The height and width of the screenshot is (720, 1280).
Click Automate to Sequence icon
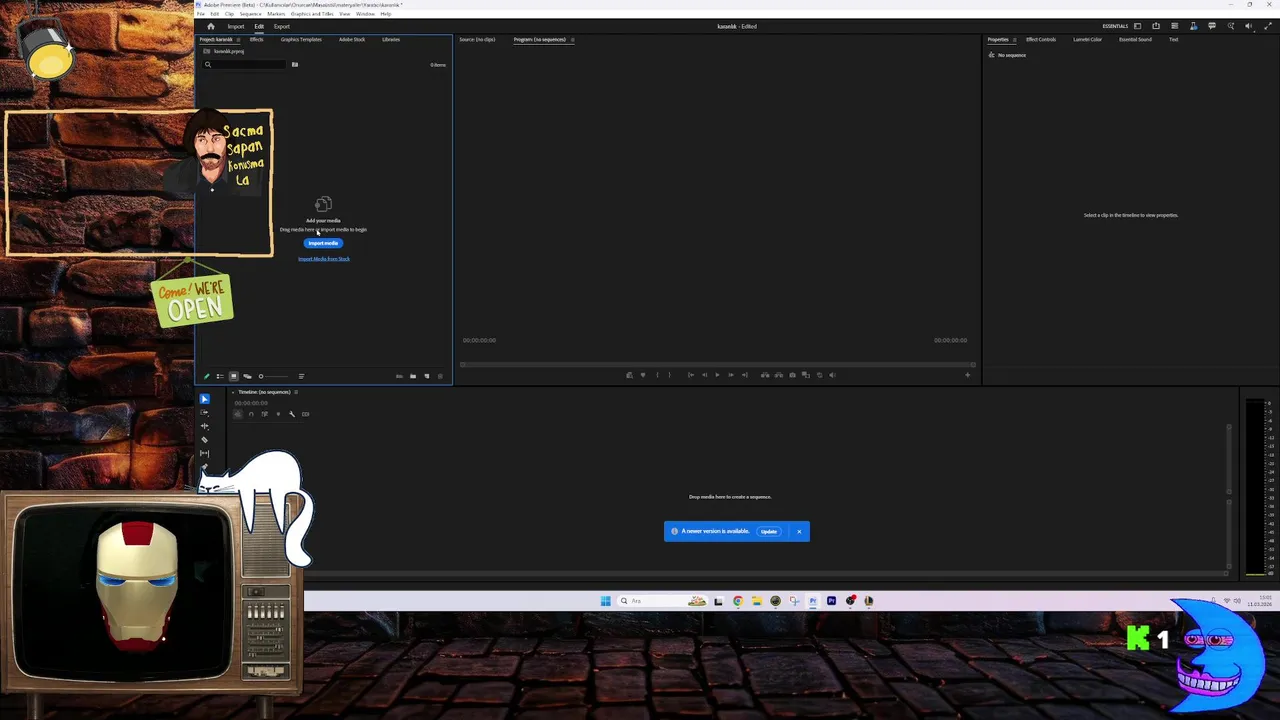tap(399, 376)
